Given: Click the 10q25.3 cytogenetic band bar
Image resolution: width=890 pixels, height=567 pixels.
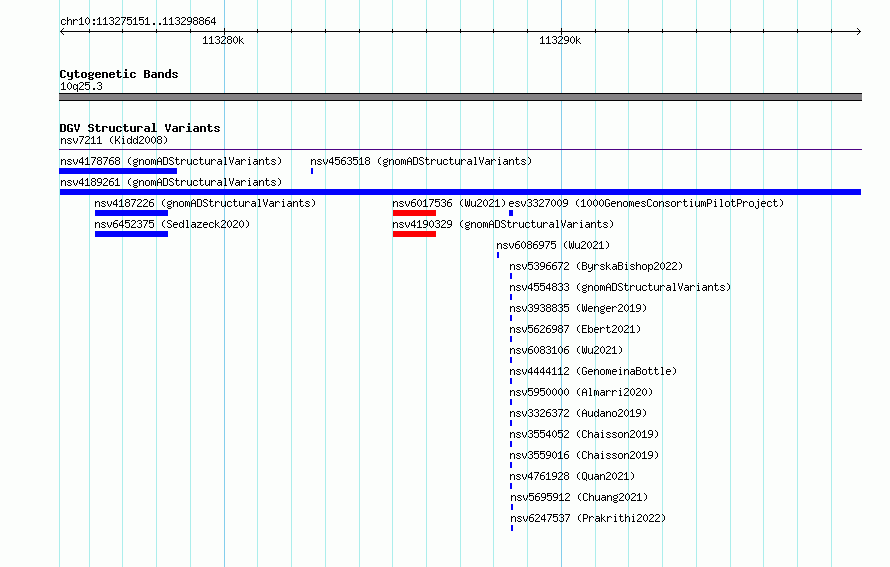Looking at the screenshot, I should 460,97.
